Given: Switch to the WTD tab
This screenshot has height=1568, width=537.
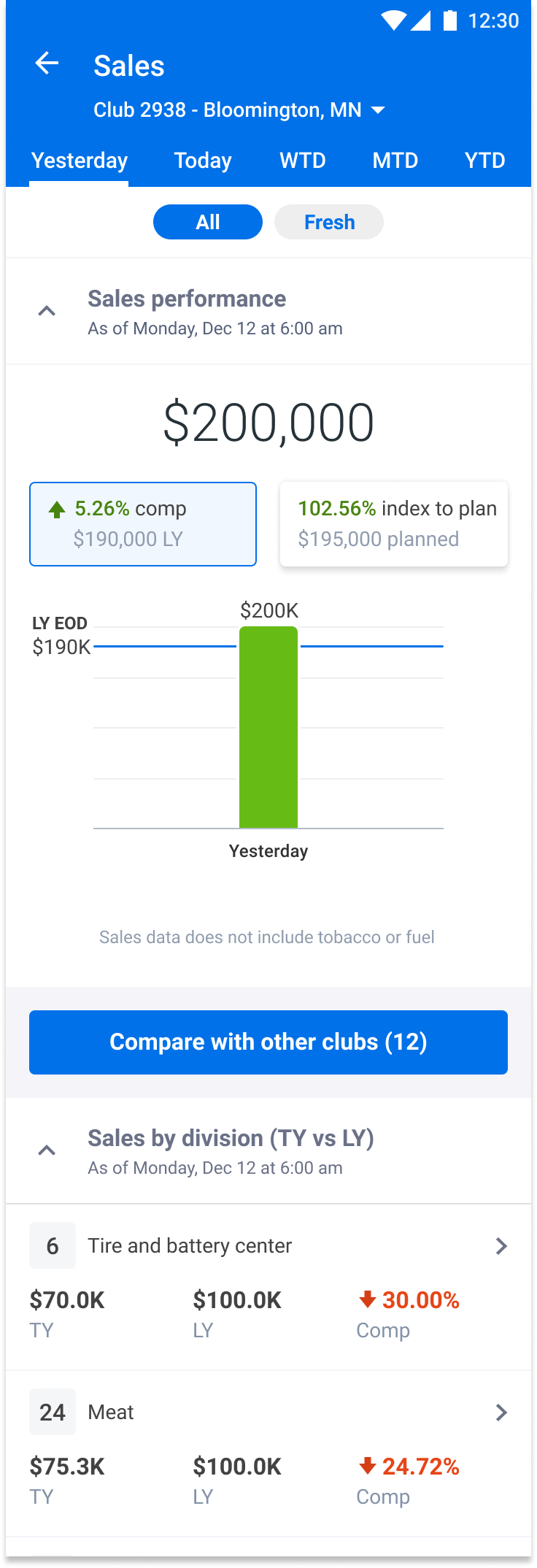Looking at the screenshot, I should coord(303,161).
